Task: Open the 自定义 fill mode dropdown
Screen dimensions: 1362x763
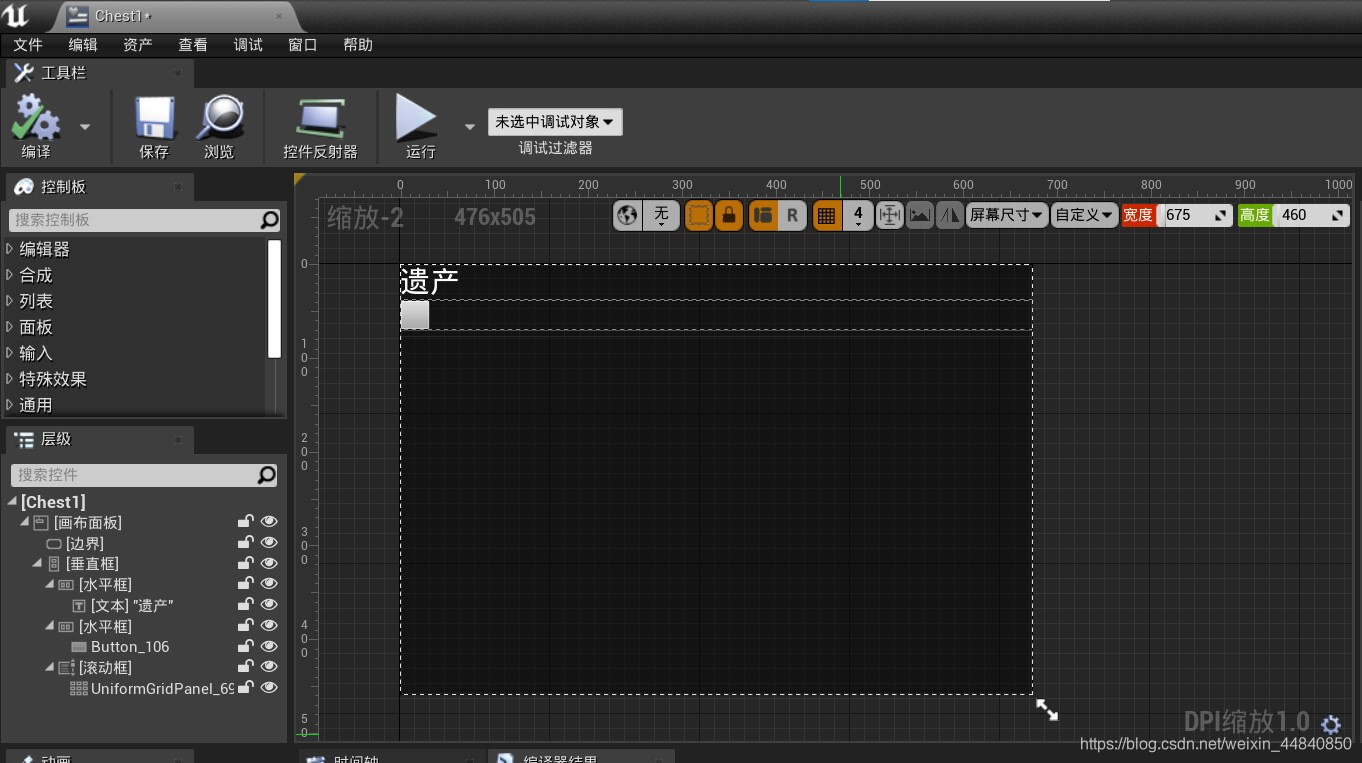Action: click(1084, 215)
